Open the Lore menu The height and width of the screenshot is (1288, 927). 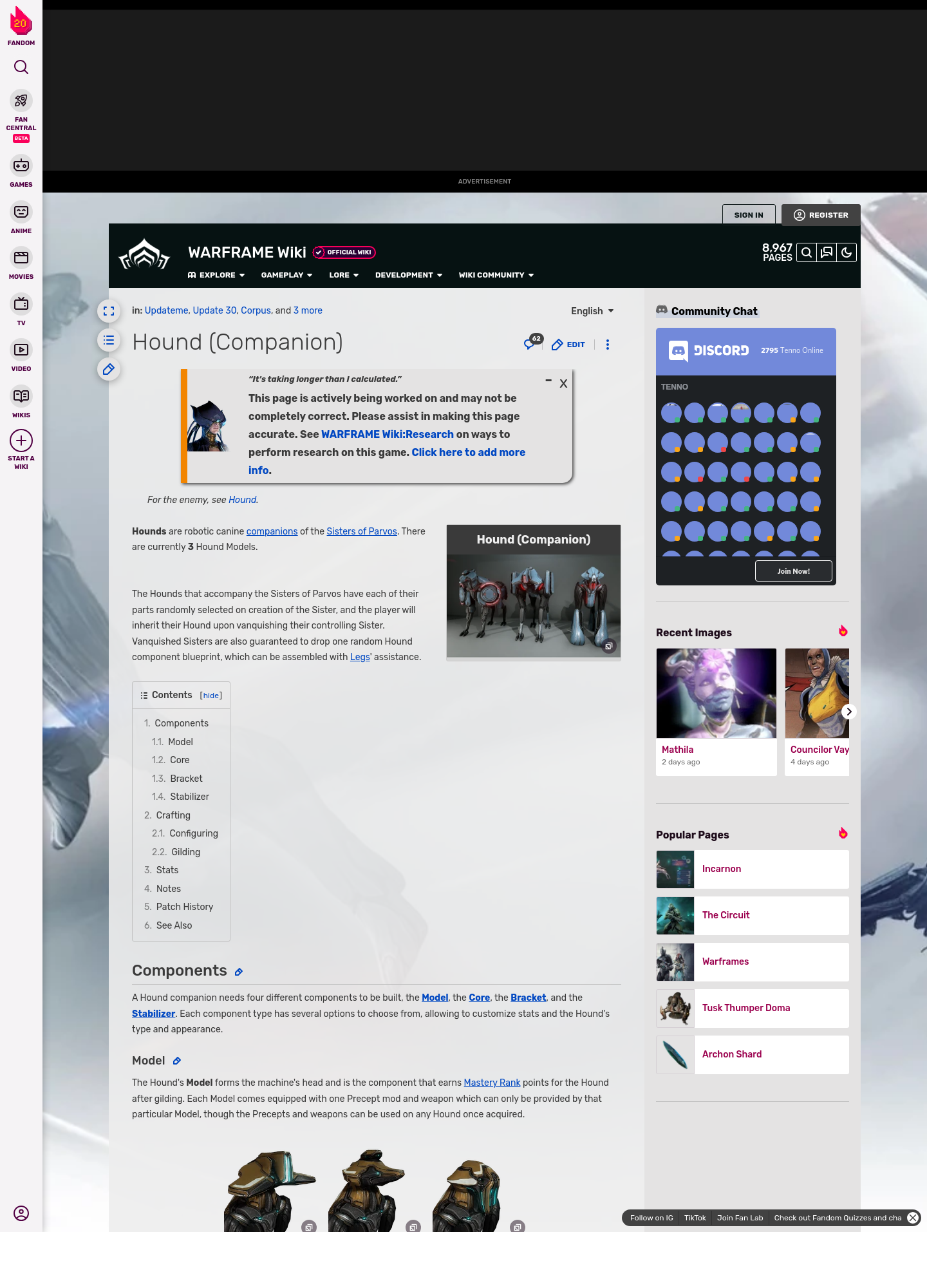pyautogui.click(x=343, y=275)
